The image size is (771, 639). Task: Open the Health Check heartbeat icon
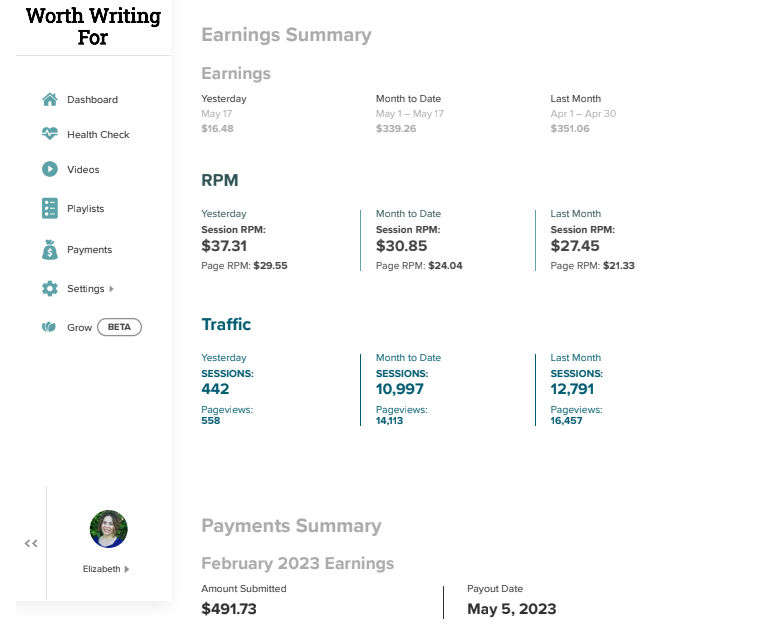point(50,134)
